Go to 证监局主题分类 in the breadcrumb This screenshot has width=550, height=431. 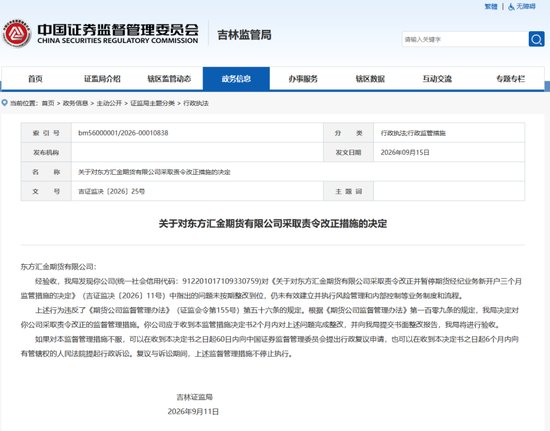click(153, 103)
